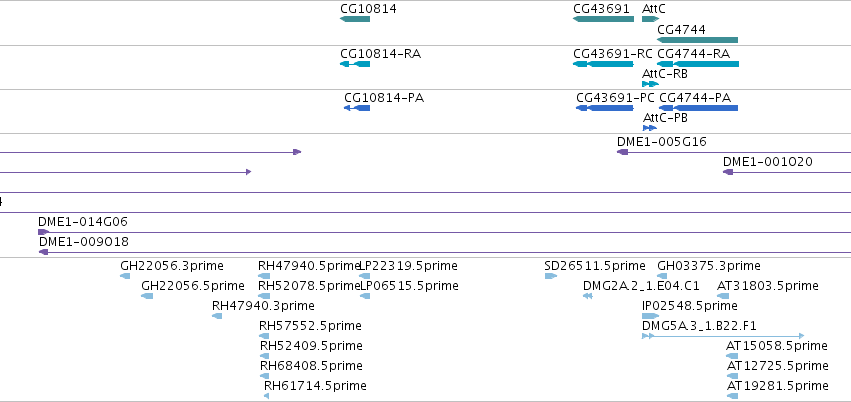Click the CG10814 gene name label

[368, 9]
